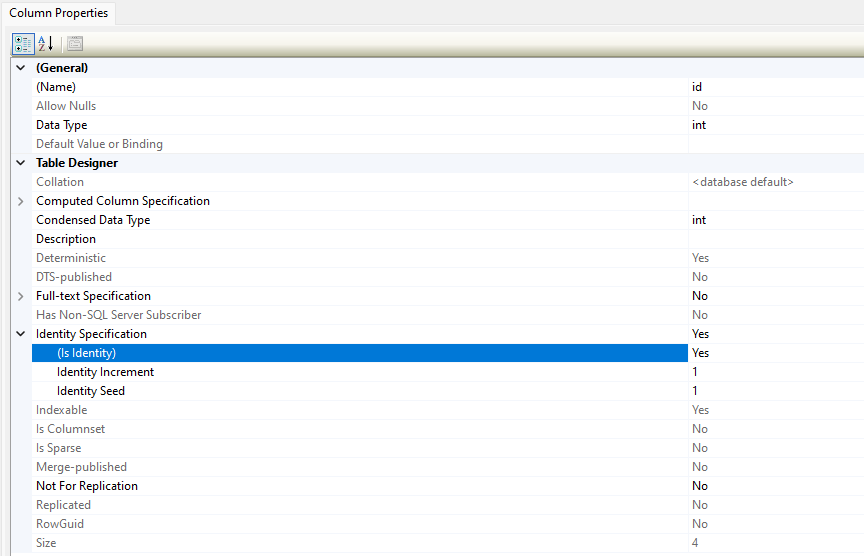Select the Is Columnset property
Screen dimensions: 864x556
coord(360,429)
